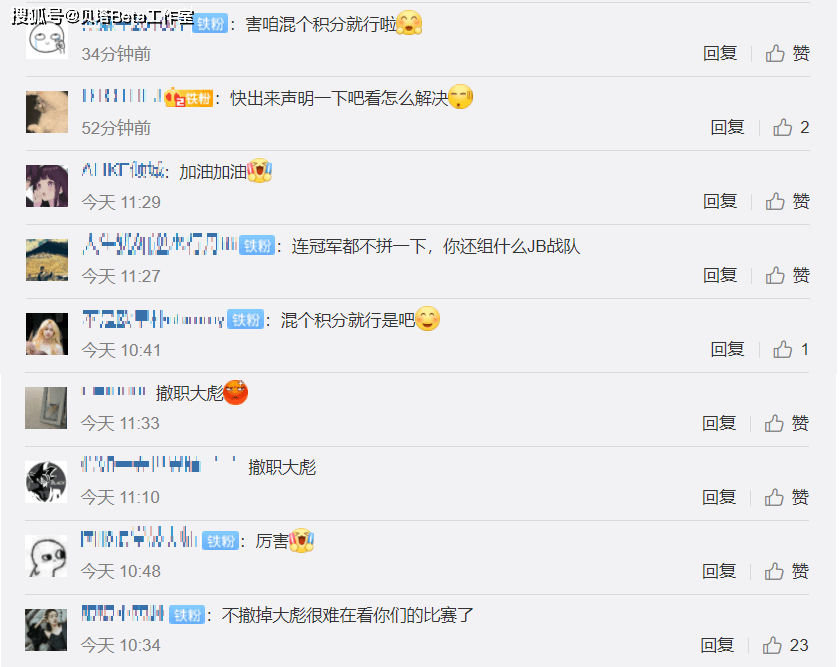Click thumbs-up on the 52分钟前 comment

tap(791, 127)
